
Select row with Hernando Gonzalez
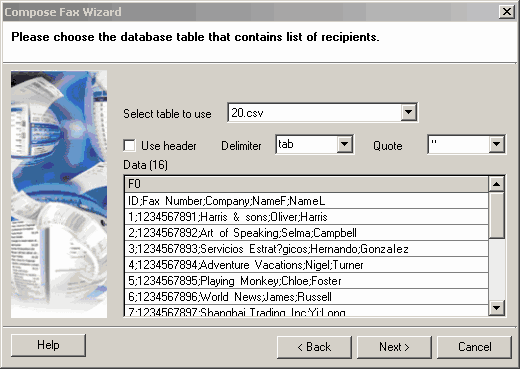point(306,249)
